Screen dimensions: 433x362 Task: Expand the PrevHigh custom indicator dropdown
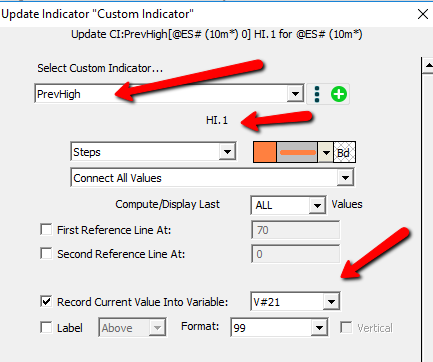coord(295,94)
